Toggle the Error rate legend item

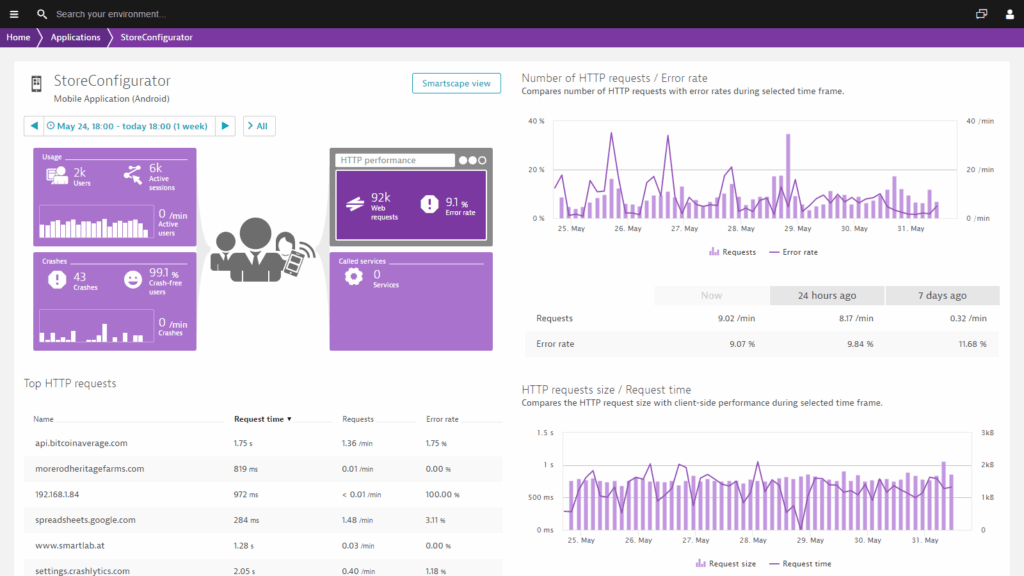pos(793,252)
